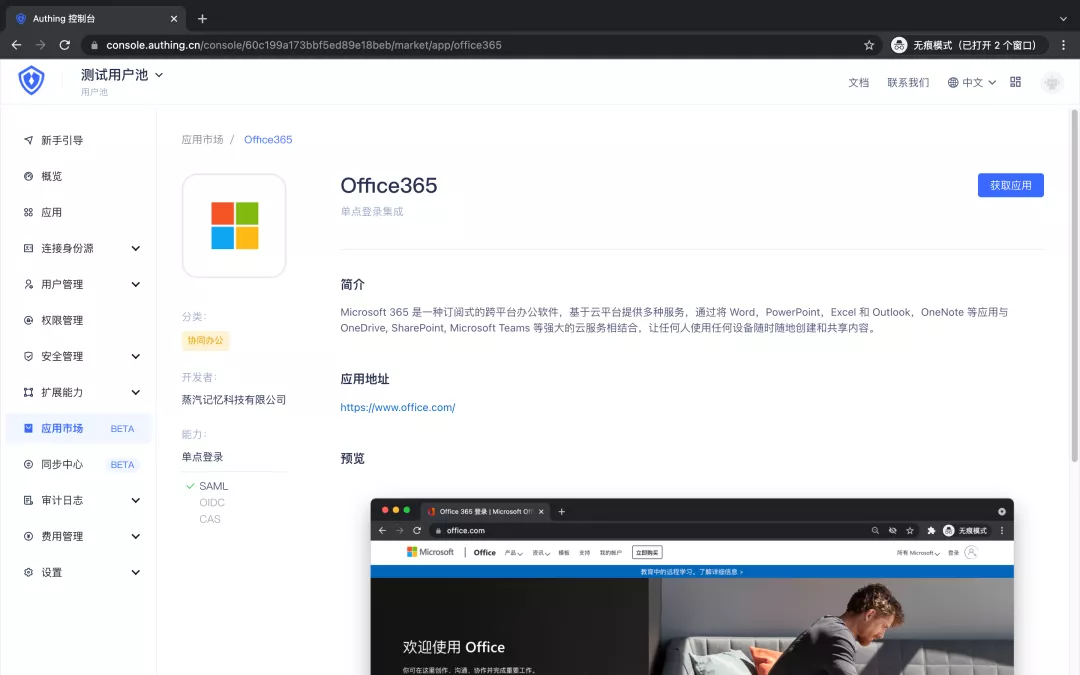Open the 文档 docs link
The image size is (1080, 675).
click(x=858, y=83)
